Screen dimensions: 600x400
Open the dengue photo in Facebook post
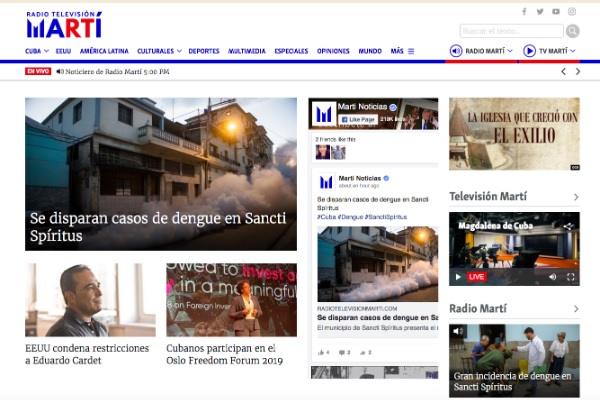[x=378, y=264]
